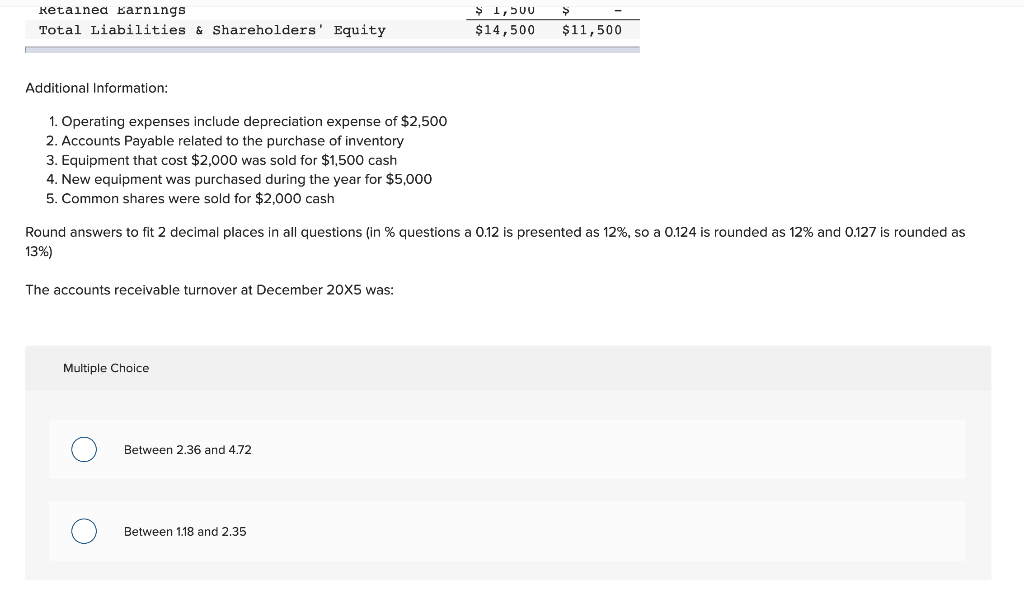Click the answer option Between 2.36 and 4.72

point(187,450)
